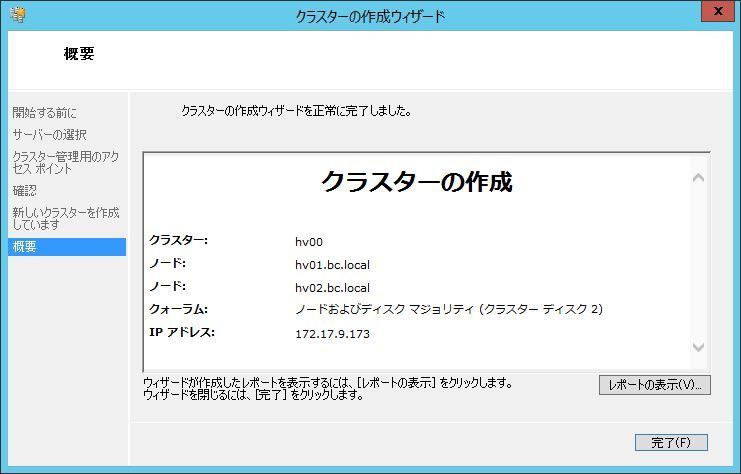The width and height of the screenshot is (741, 474).
Task: Click the cluster name hv00
Action: (309, 242)
